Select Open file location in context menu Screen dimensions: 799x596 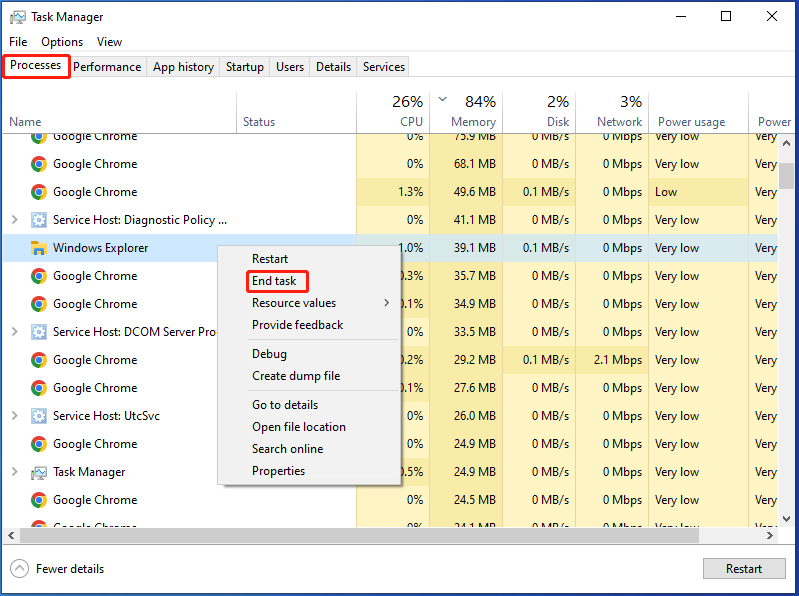[x=299, y=427]
